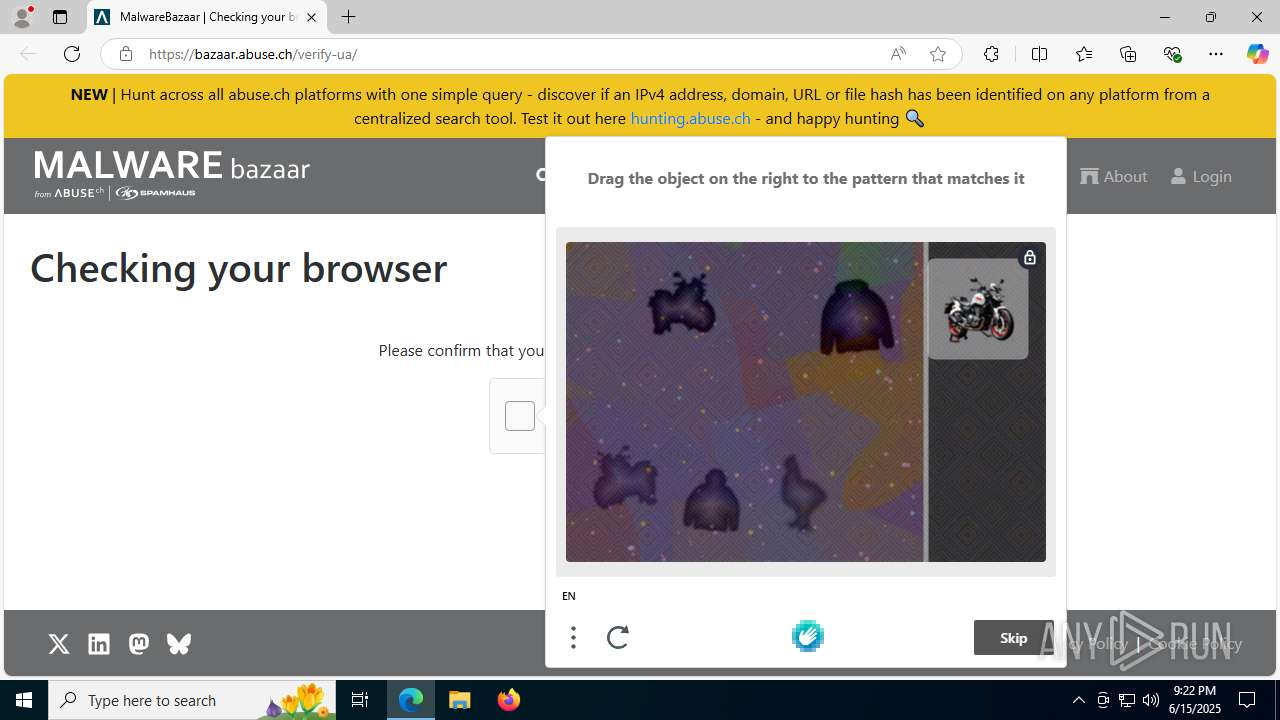Open the Cookie Policy link

tap(1195, 643)
